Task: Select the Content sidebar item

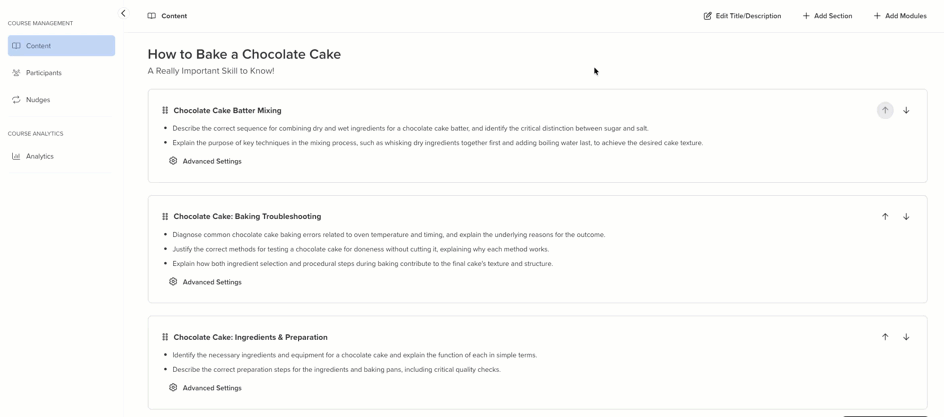Action: [61, 46]
